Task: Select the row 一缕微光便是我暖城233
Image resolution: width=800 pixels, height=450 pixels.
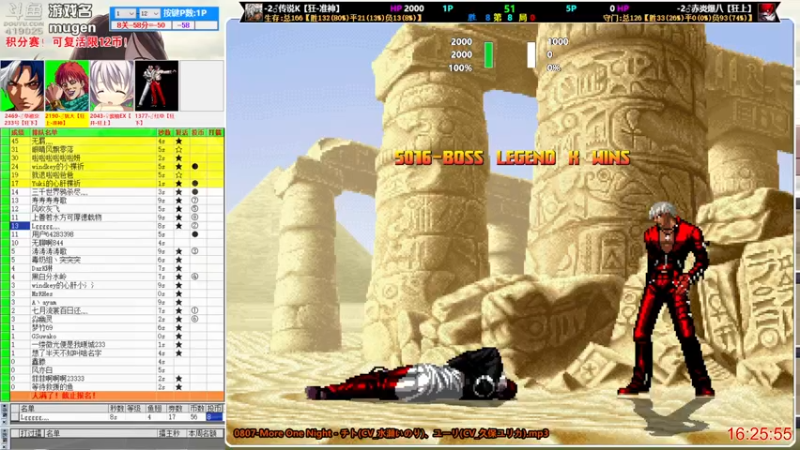Action: 117,344
